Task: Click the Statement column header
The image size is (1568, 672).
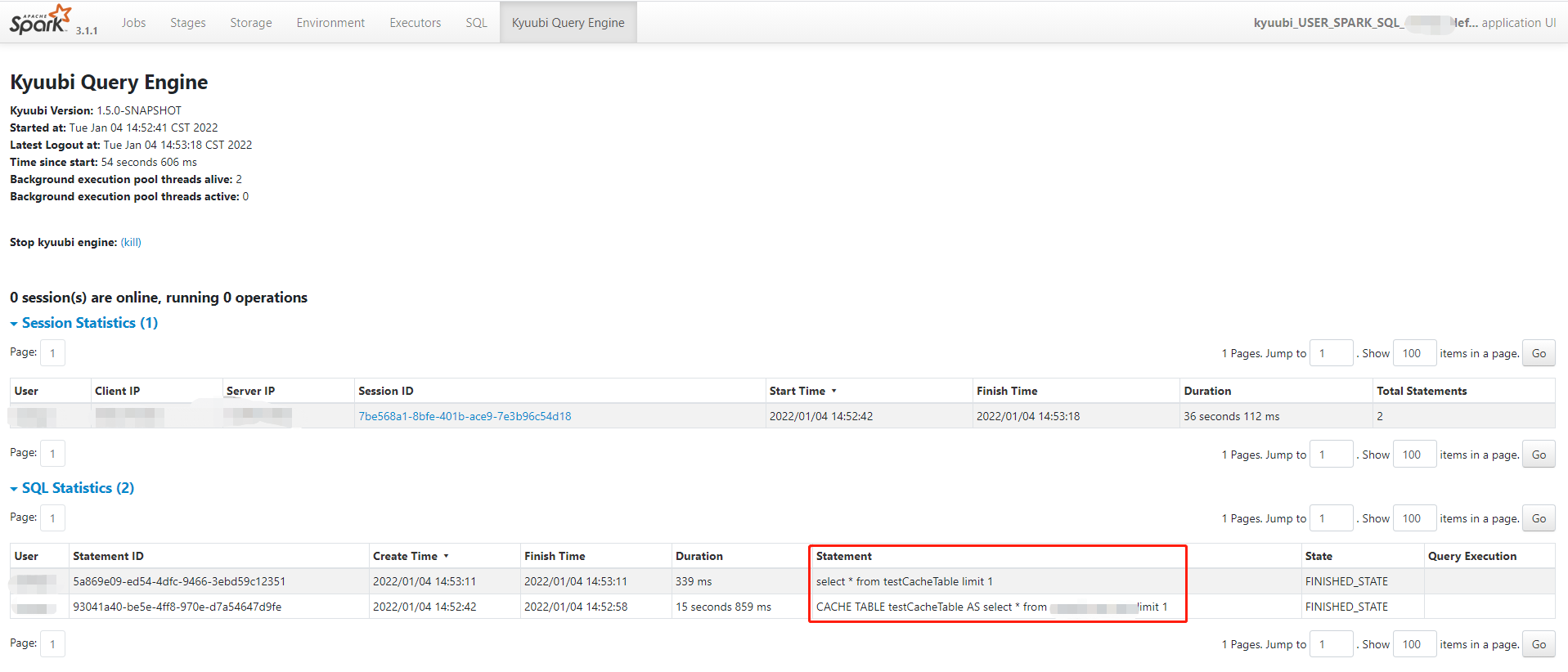Action: [844, 556]
